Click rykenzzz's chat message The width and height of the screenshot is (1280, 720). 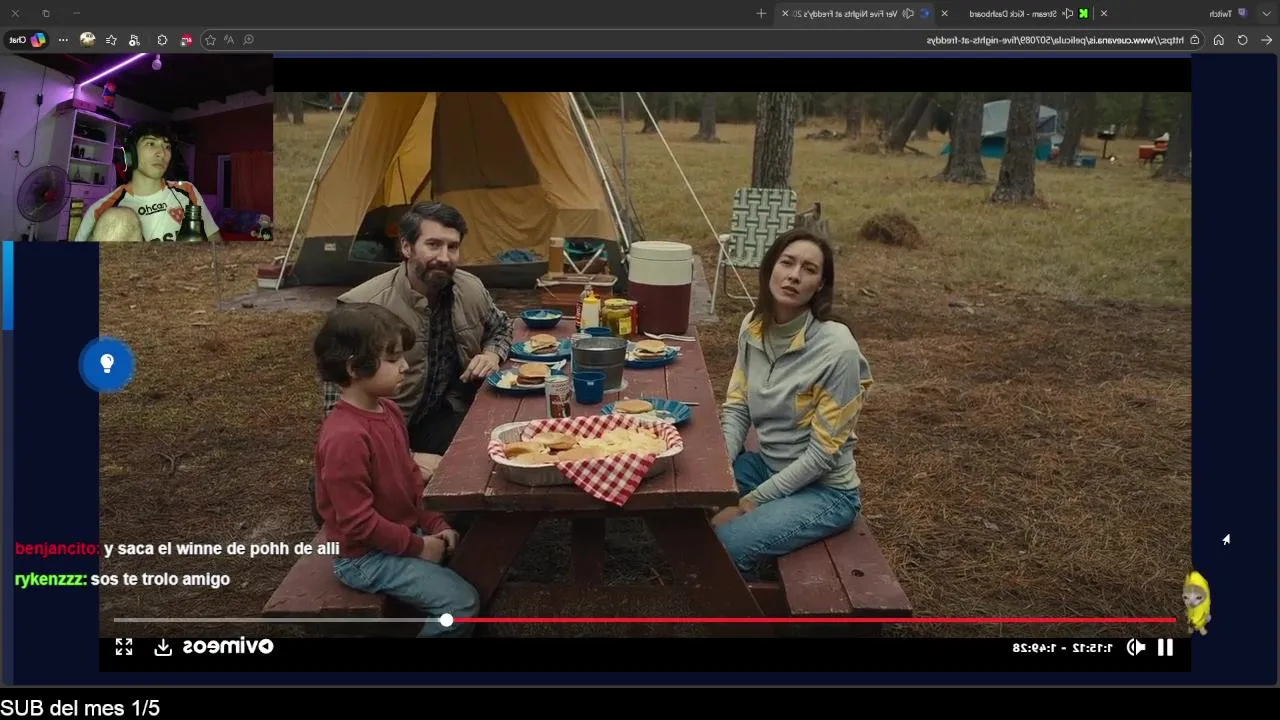(122, 579)
